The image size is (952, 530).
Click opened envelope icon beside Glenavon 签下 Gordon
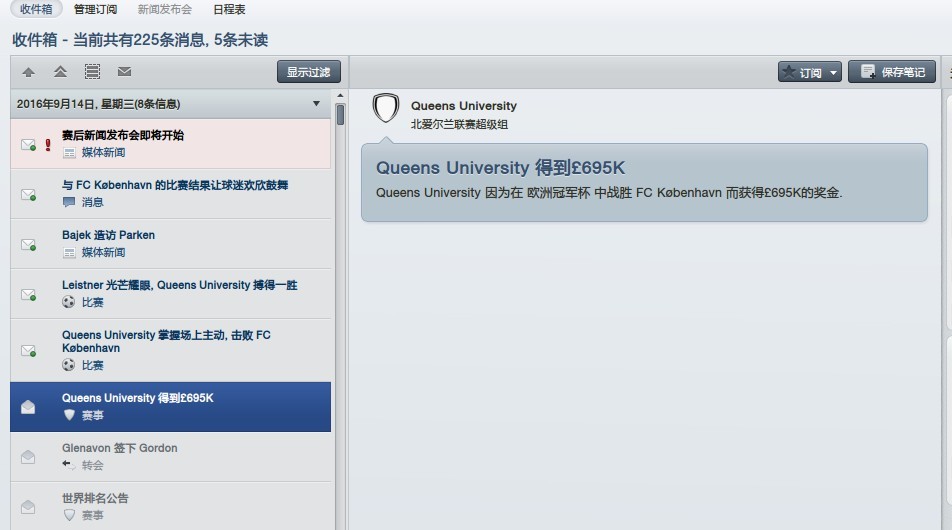click(28, 457)
